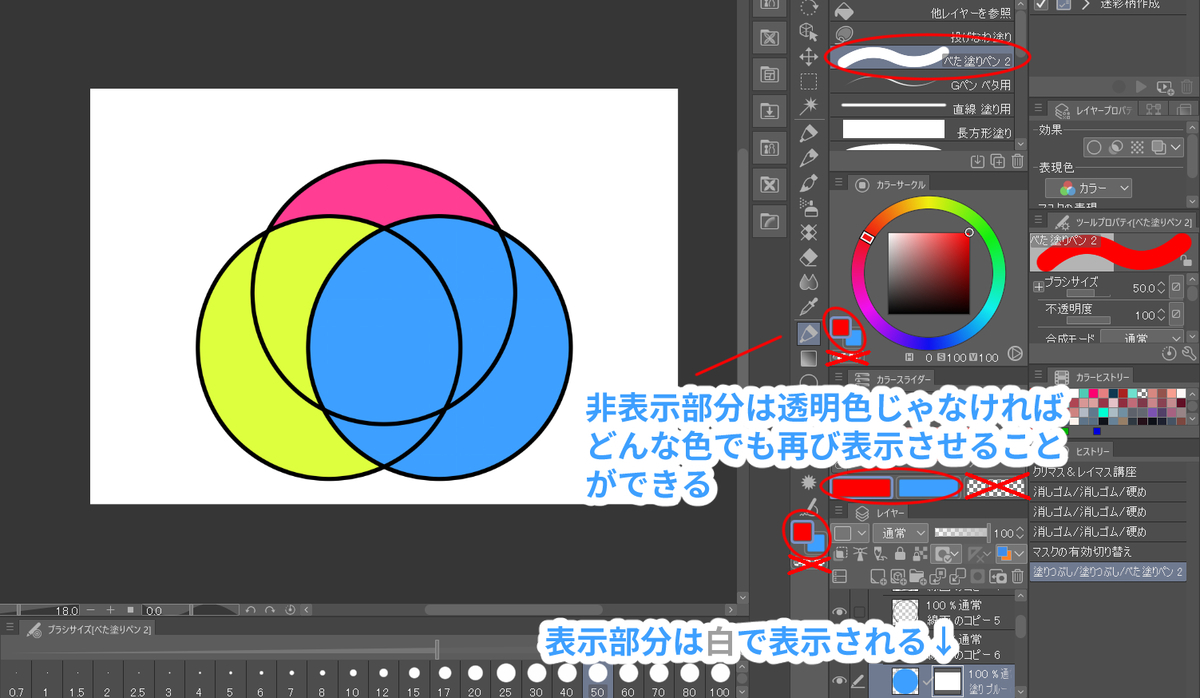
Task: Click Rotate left icon in navigator
Action: coord(251,609)
